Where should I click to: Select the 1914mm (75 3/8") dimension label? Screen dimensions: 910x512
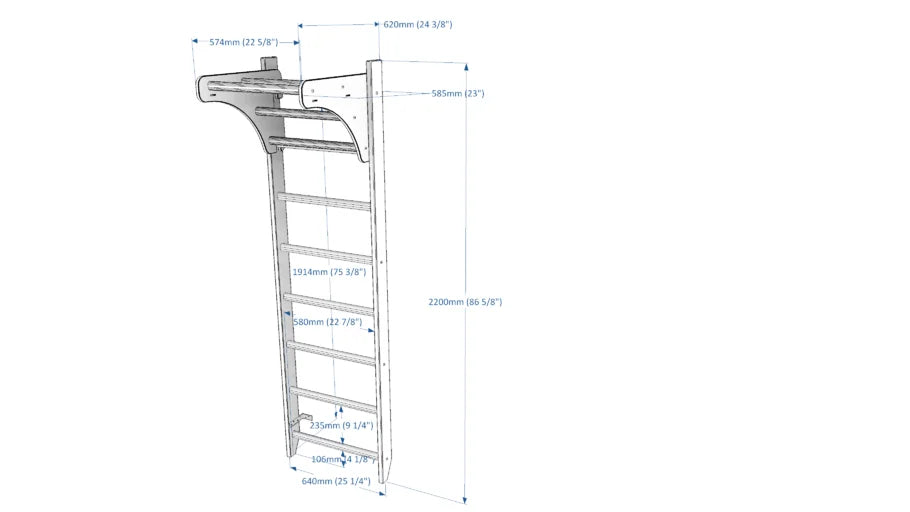[329, 271]
